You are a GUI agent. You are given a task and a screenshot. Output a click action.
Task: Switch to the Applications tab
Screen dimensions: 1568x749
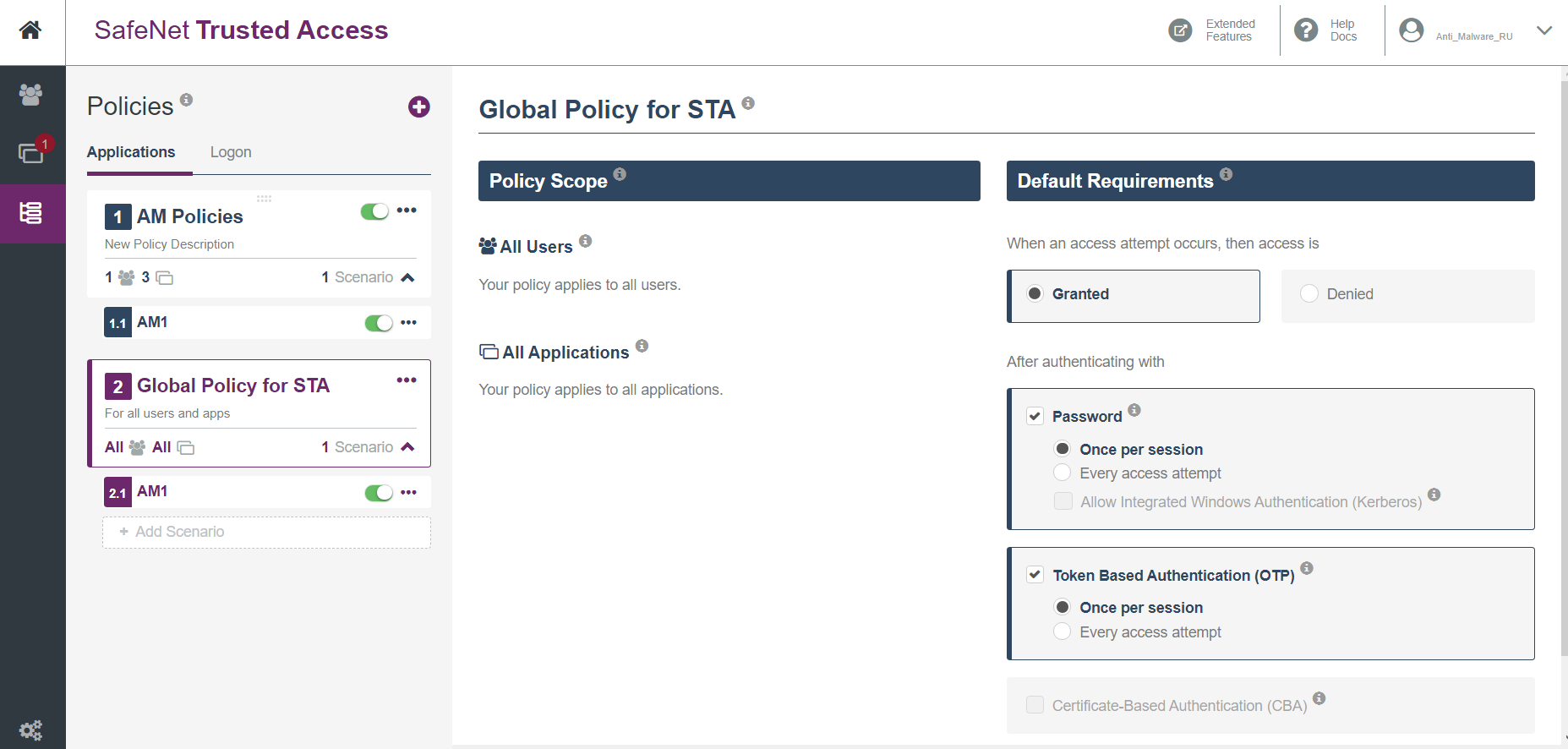pos(131,152)
